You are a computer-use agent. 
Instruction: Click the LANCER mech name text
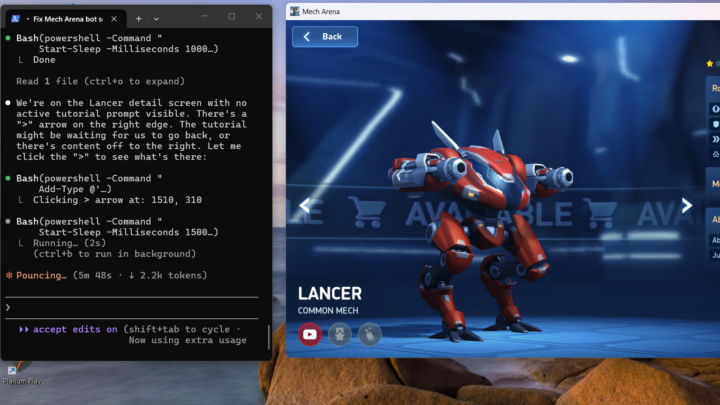coord(330,293)
